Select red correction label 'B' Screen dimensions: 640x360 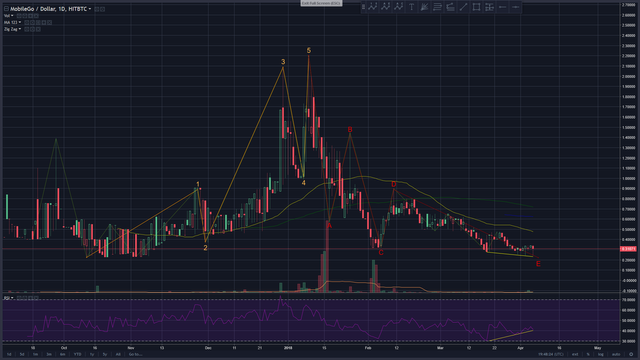click(x=350, y=130)
